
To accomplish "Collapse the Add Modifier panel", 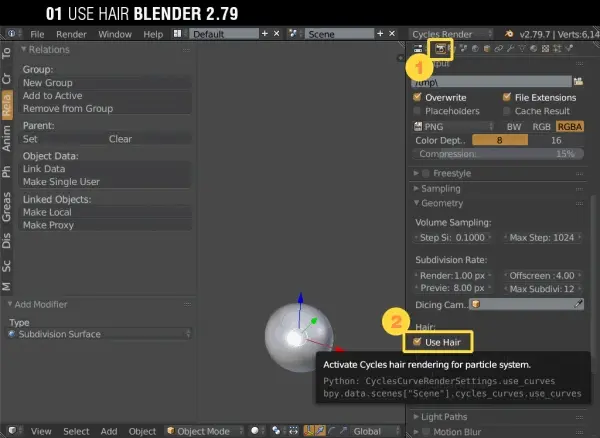I will [x=10, y=304].
